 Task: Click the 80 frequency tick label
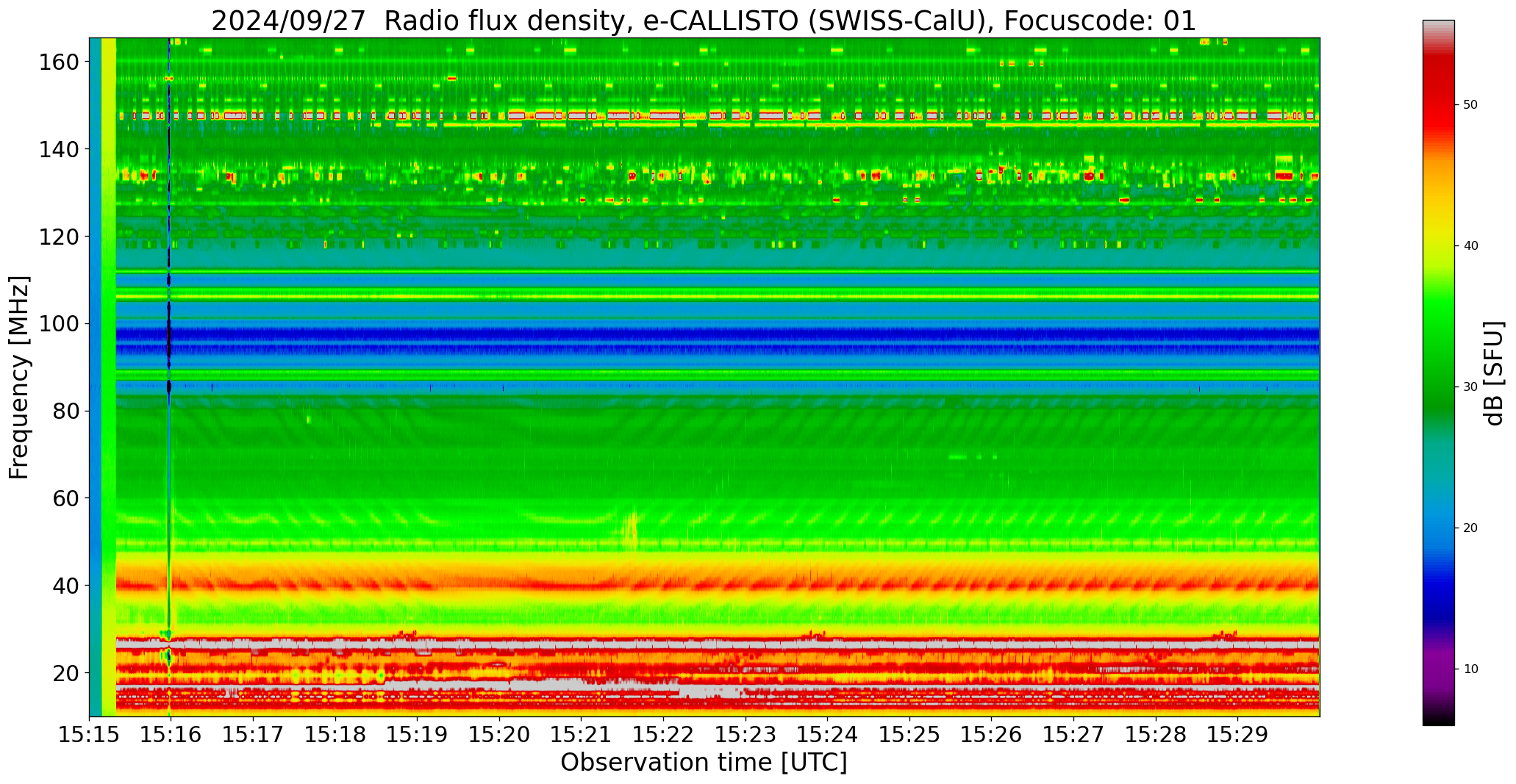tap(65, 411)
